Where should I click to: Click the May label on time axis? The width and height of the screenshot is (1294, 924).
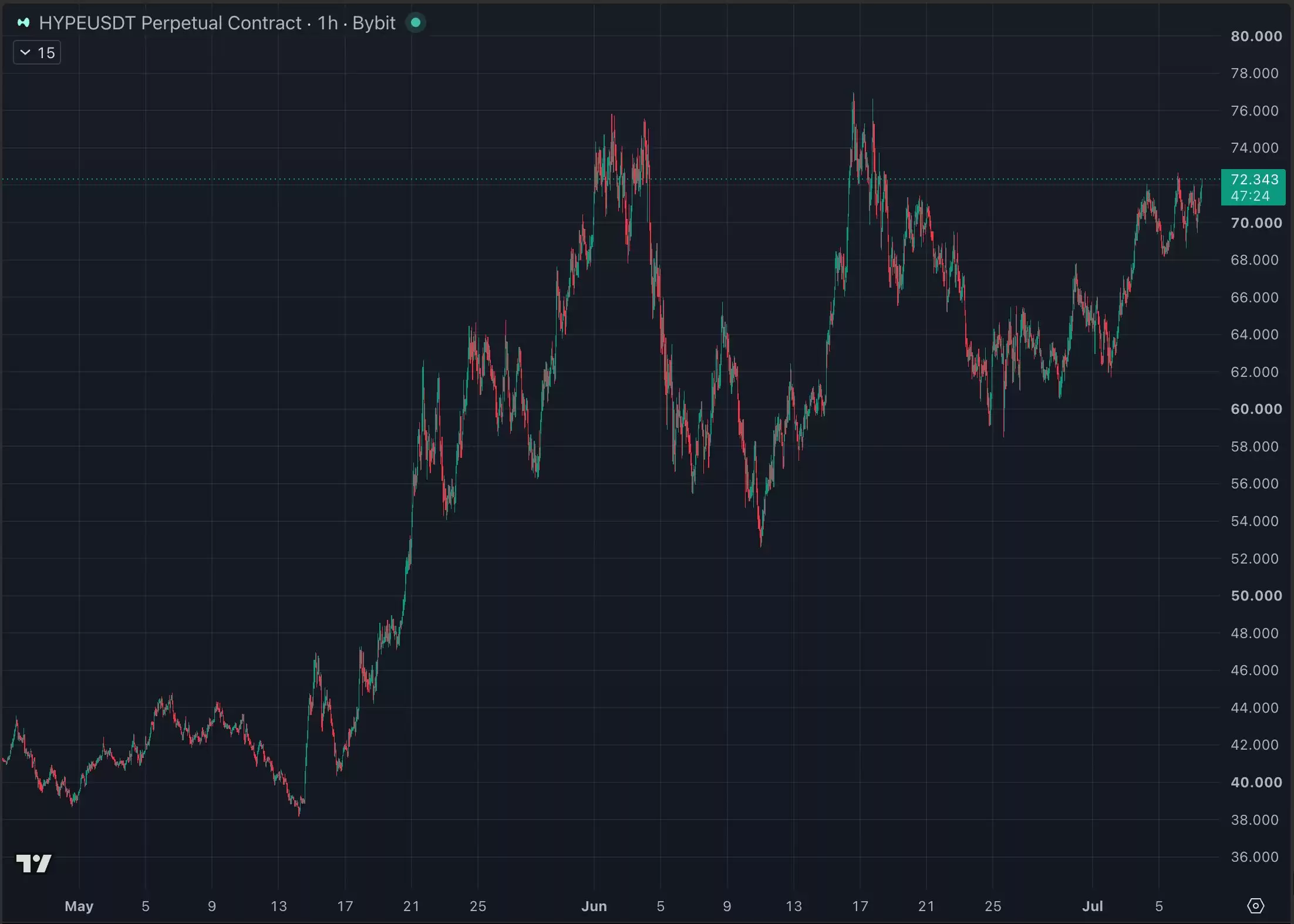[79, 906]
